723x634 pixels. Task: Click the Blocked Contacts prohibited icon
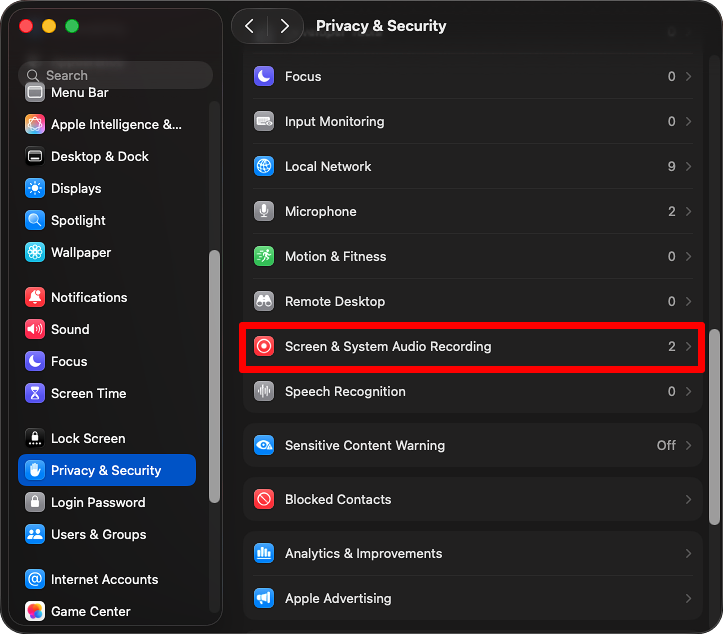[264, 499]
